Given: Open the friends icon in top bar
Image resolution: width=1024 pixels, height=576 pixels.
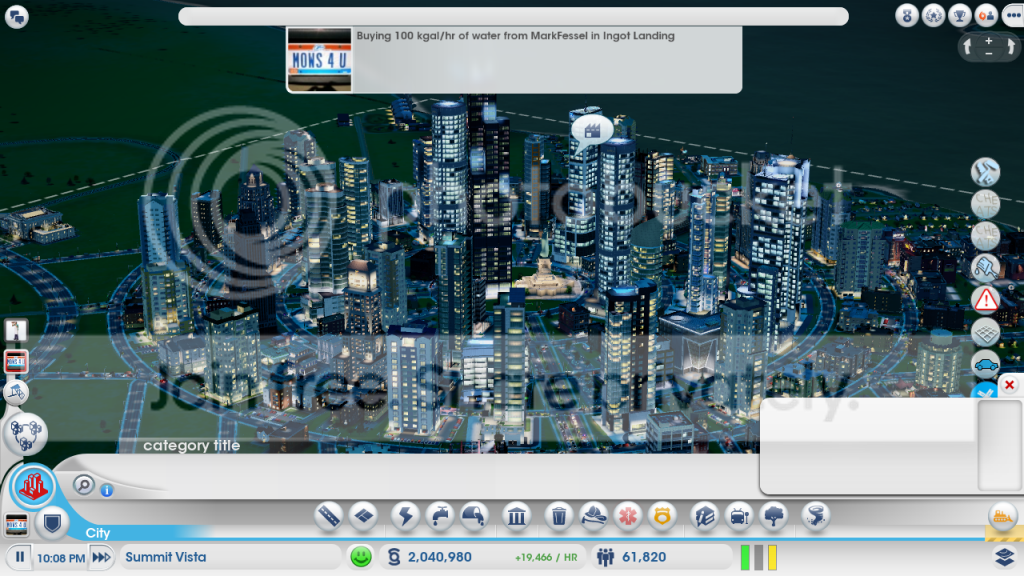Looking at the screenshot, I should 986,16.
